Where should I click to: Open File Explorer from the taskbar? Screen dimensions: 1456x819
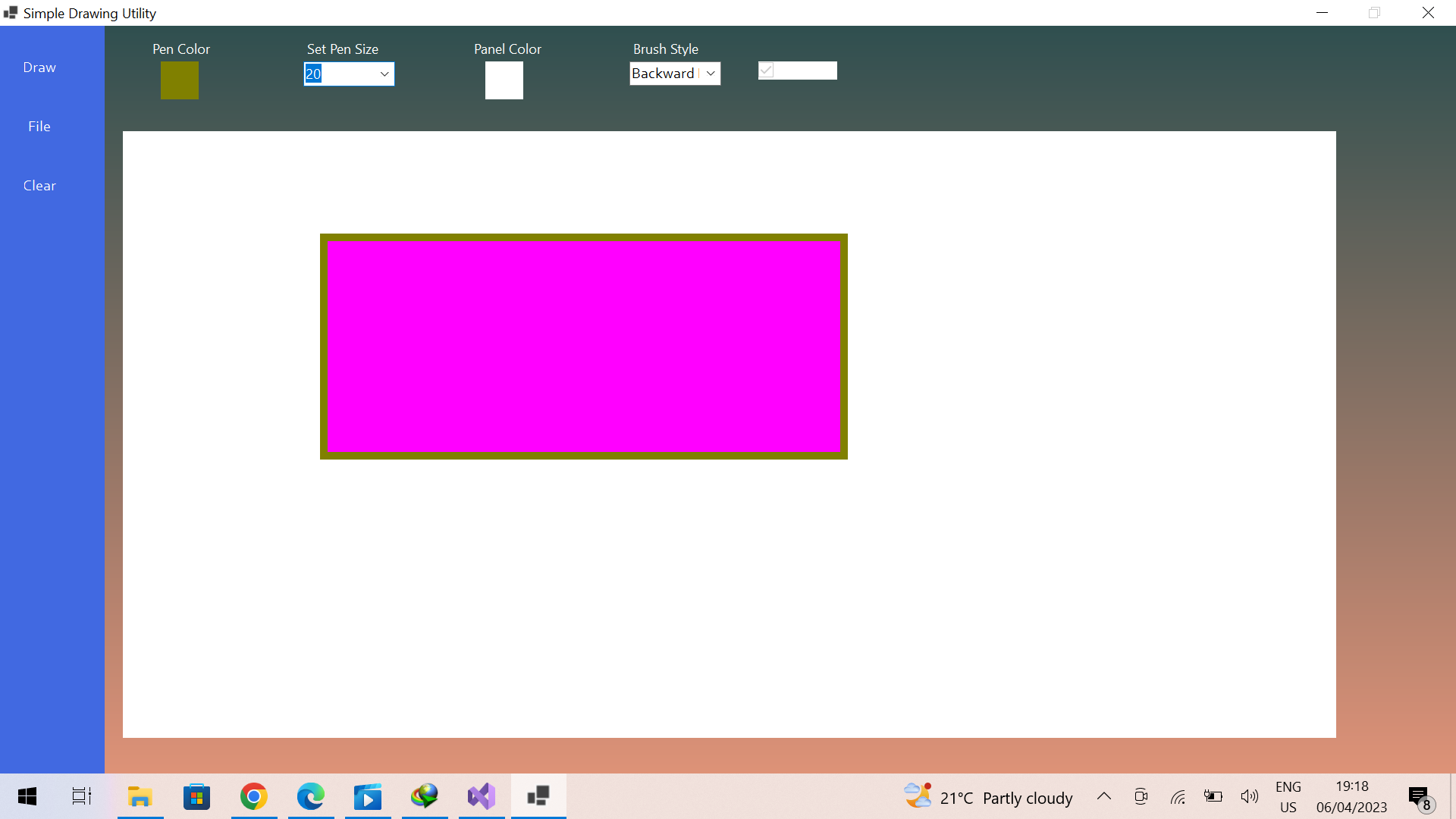140,797
